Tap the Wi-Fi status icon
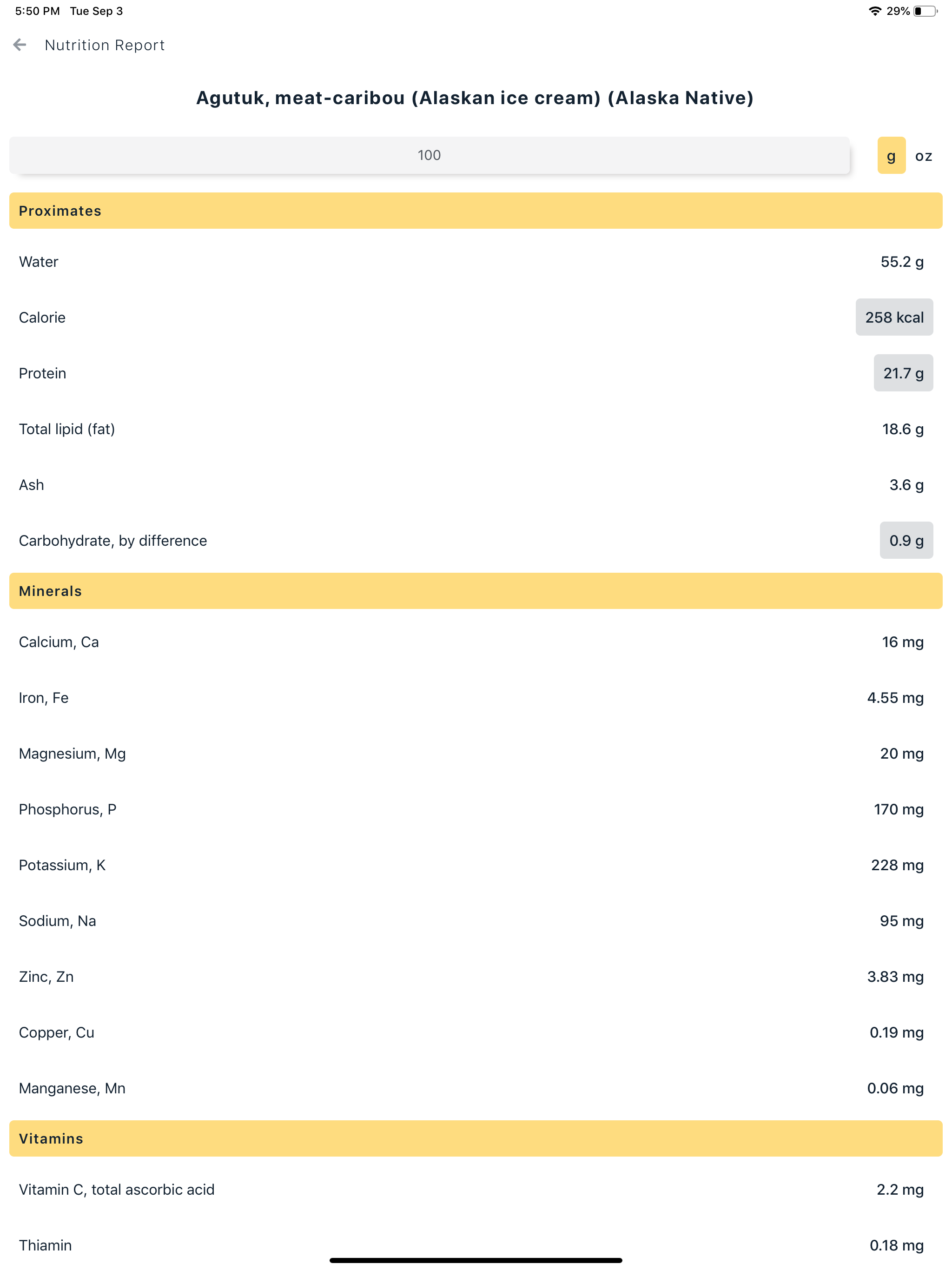Viewport: 952px width, 1270px height. coord(874,11)
